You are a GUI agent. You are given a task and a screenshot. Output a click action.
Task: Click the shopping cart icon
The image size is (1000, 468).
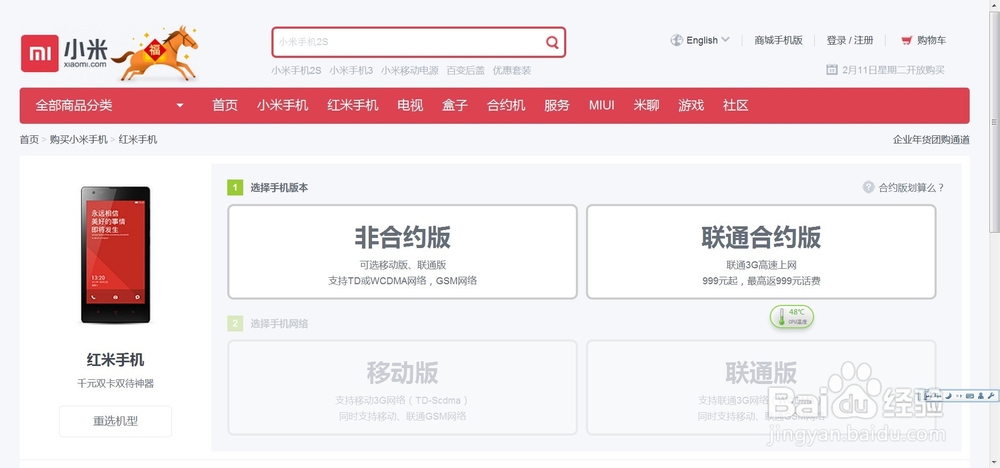pyautogui.click(x=906, y=40)
